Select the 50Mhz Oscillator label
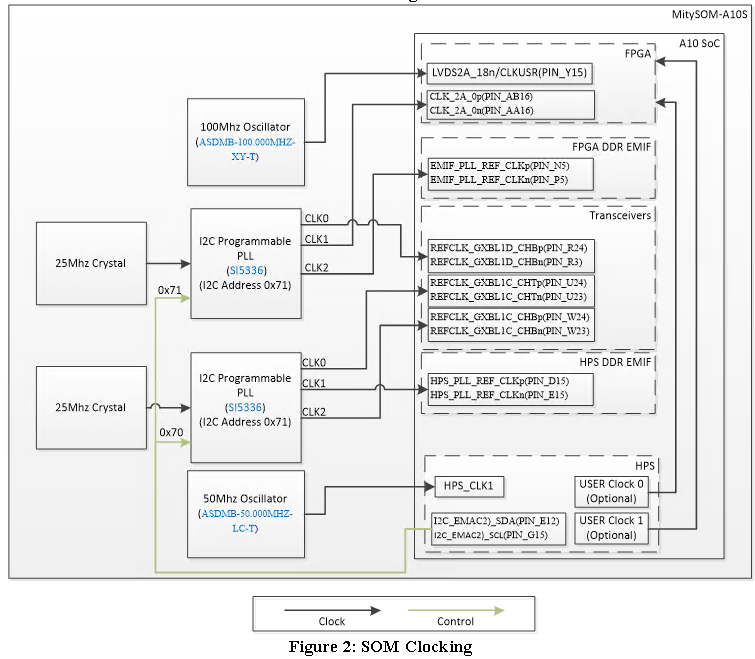The width and height of the screenshot is (755, 659). tap(245, 499)
